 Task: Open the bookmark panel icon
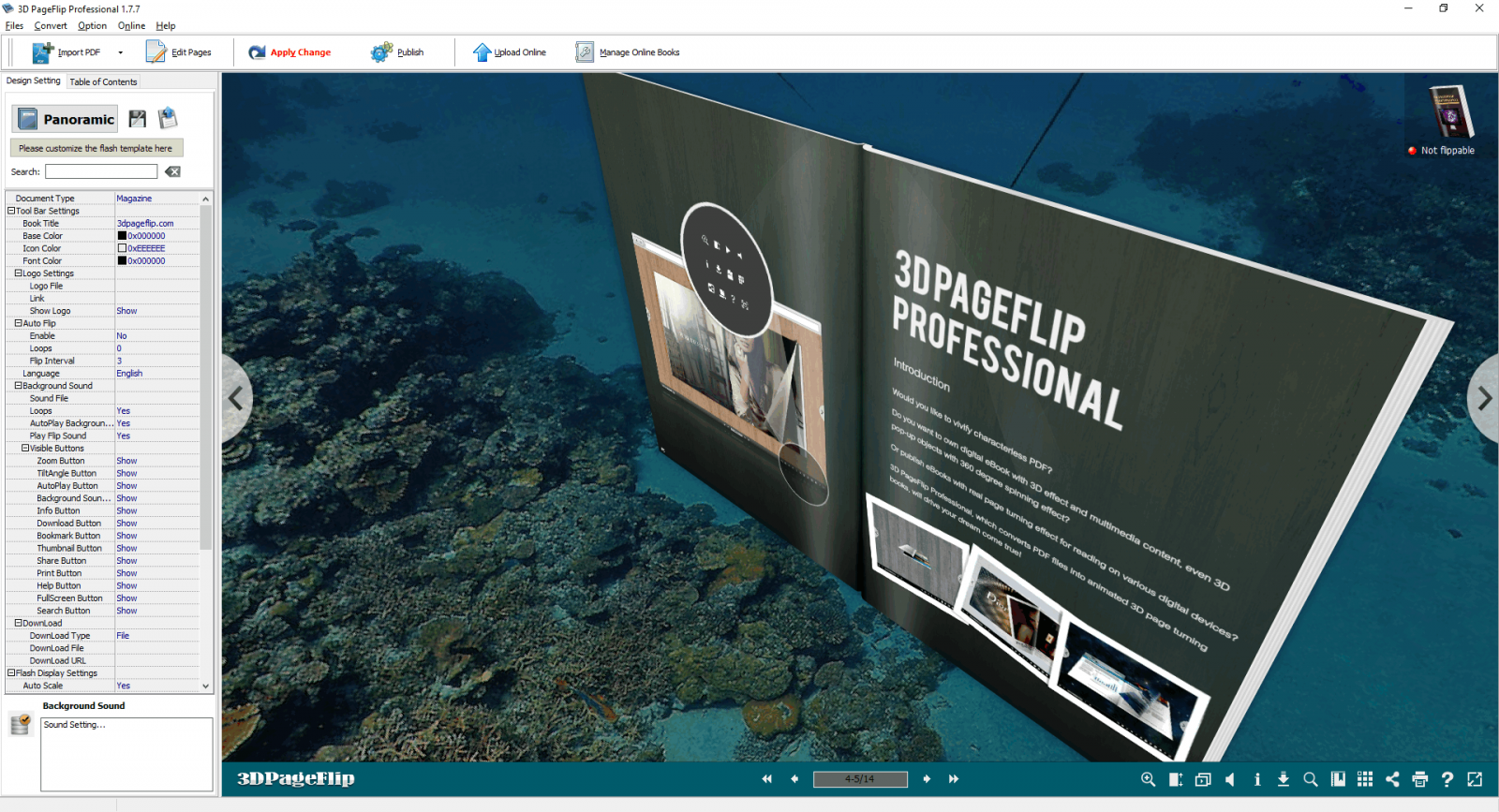[x=1338, y=779]
